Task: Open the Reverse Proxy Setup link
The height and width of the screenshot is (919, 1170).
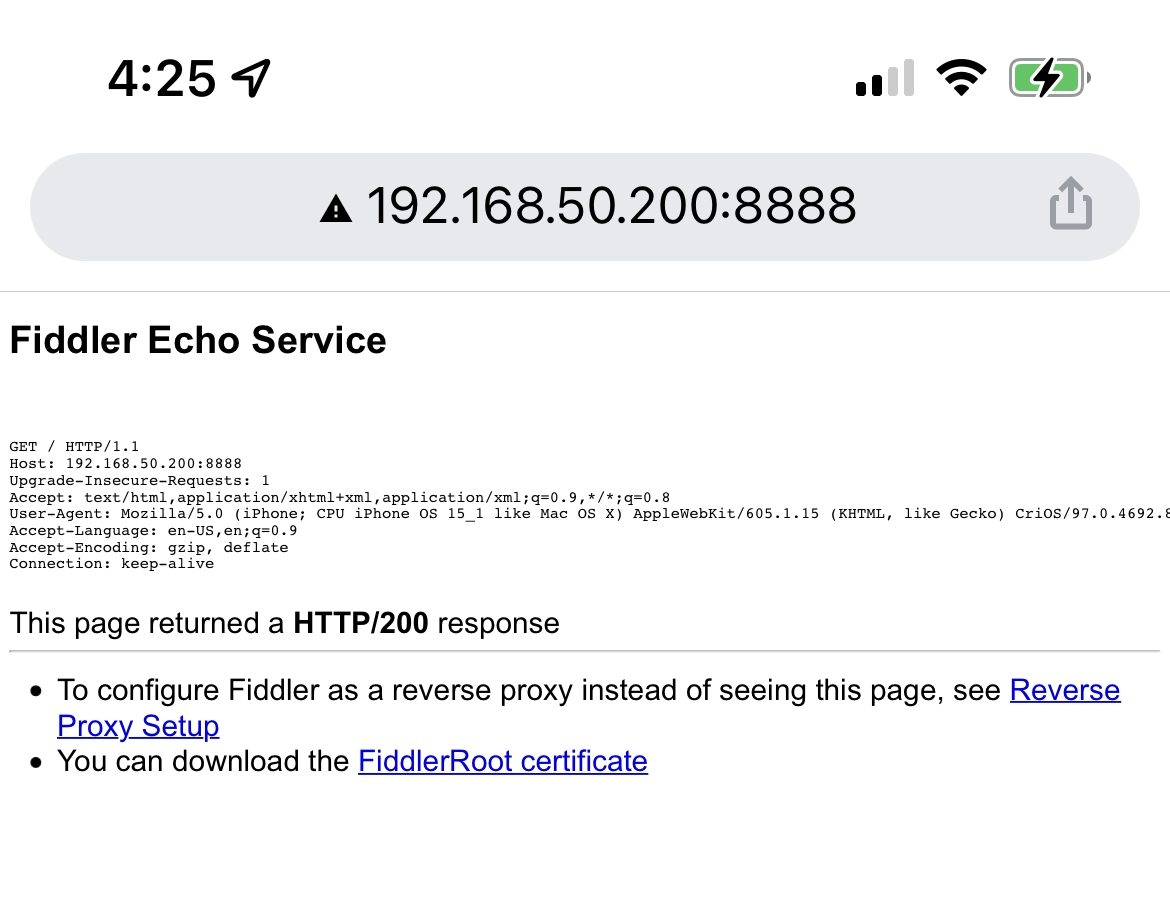Action: 1064,690
